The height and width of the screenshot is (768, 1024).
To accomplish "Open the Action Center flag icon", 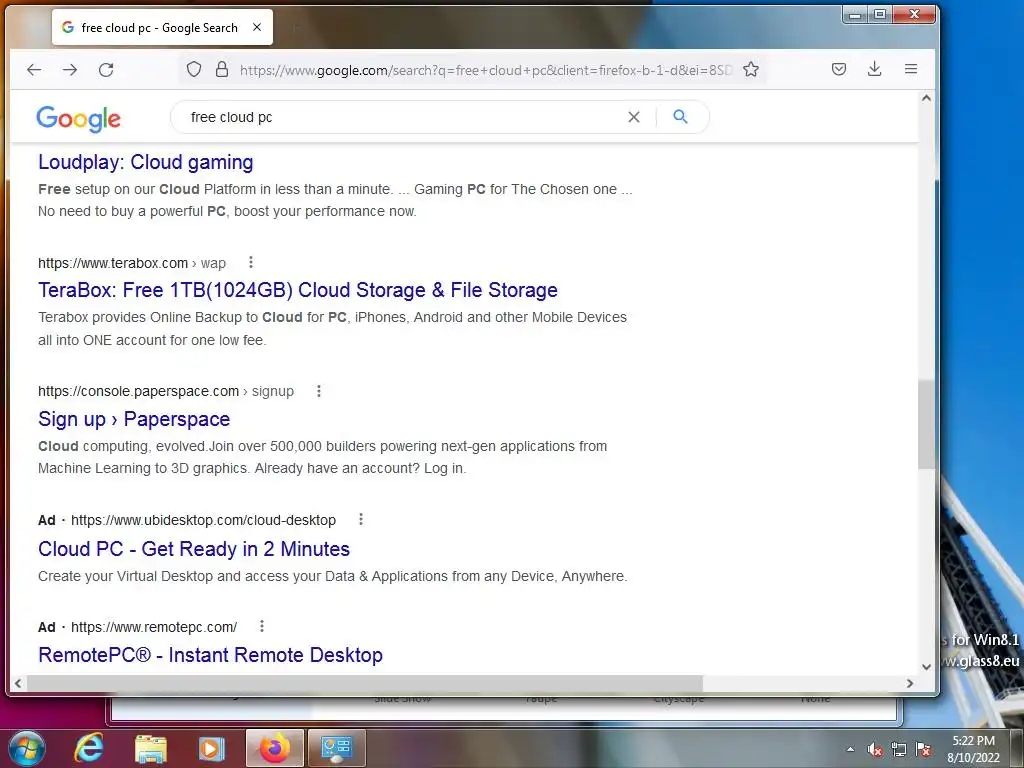I will [923, 750].
